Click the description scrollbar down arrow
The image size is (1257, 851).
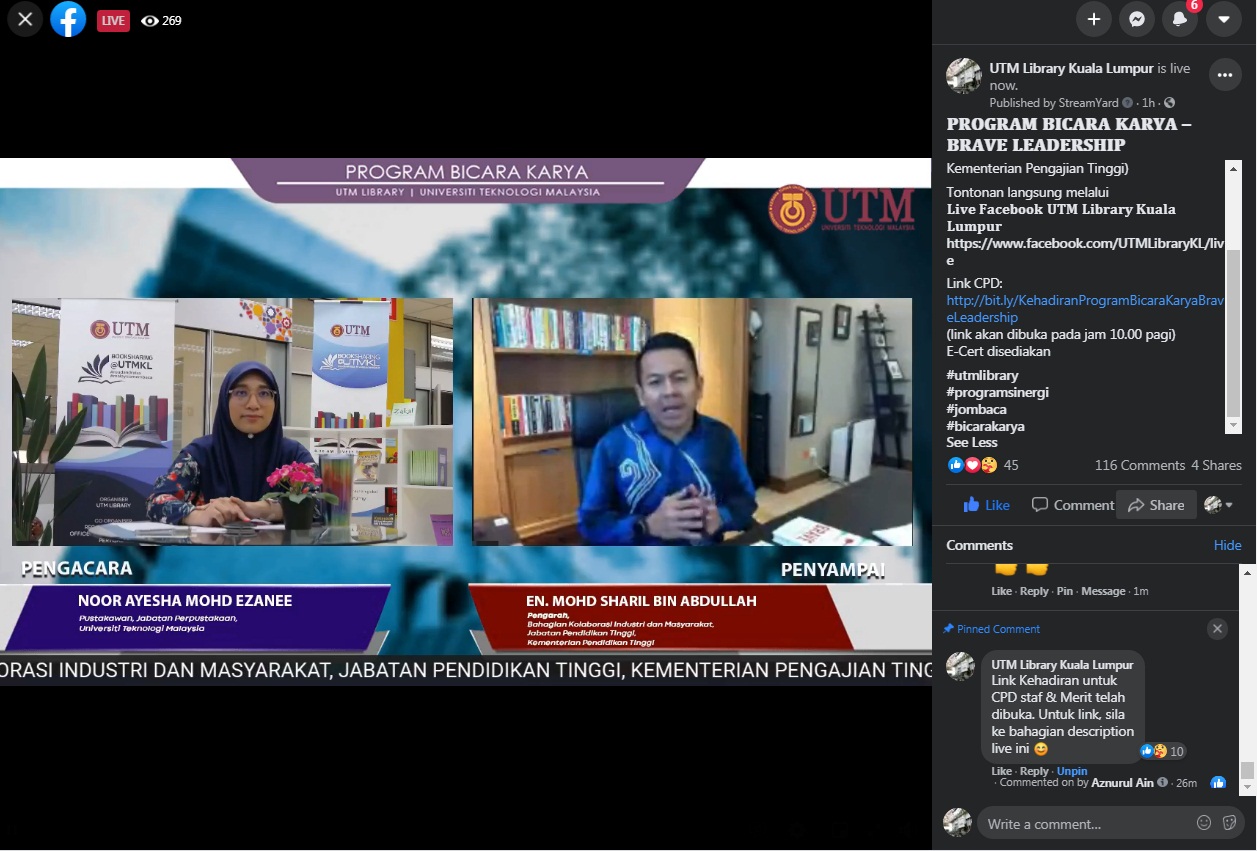pyautogui.click(x=1234, y=427)
